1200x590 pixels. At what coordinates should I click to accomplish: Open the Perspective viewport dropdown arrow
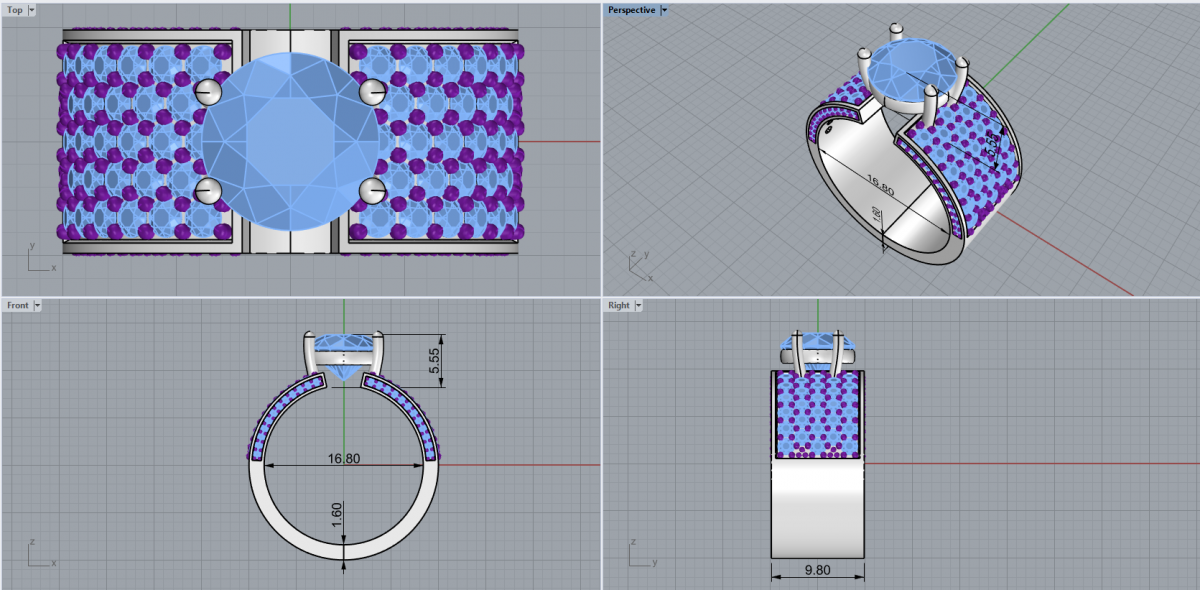(x=664, y=10)
